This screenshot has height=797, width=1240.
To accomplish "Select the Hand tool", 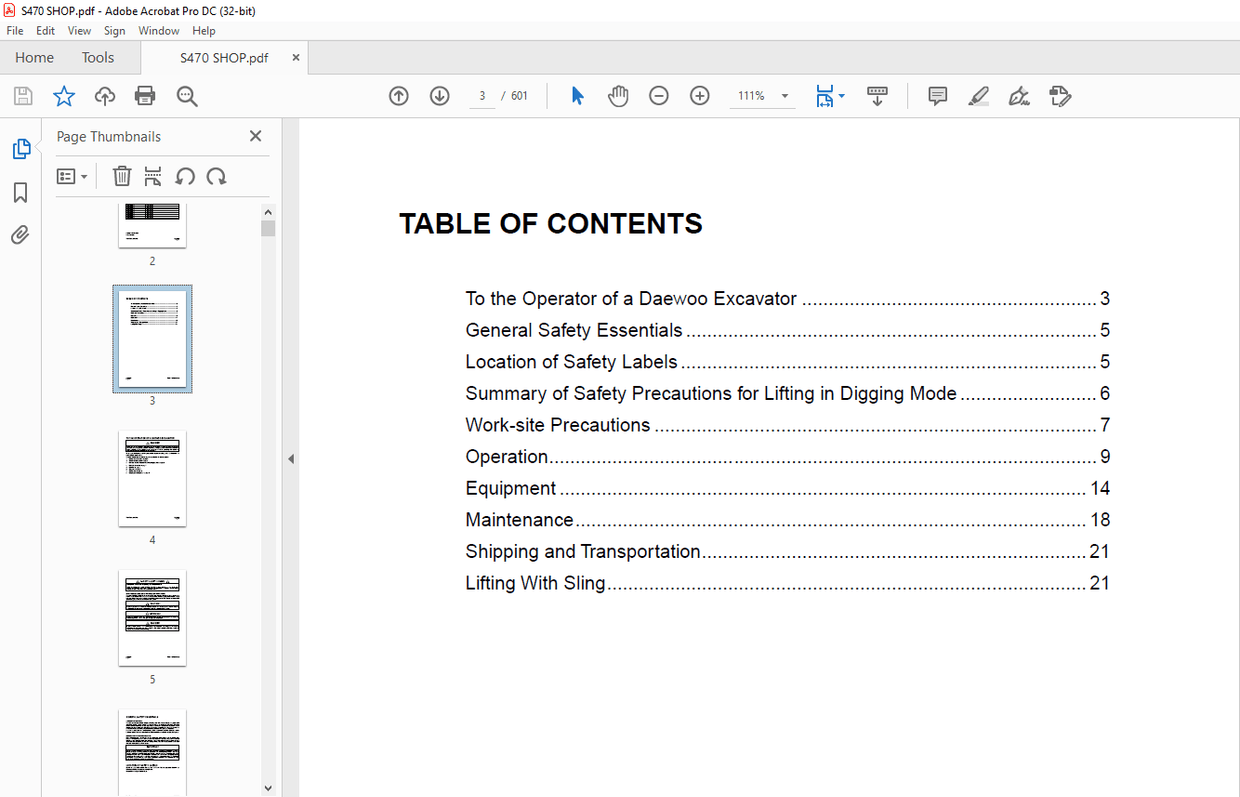I will 618,95.
